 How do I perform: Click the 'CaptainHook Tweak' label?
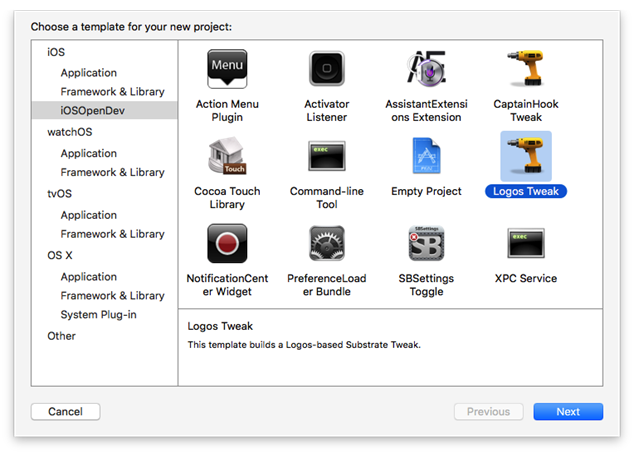tap(526, 110)
